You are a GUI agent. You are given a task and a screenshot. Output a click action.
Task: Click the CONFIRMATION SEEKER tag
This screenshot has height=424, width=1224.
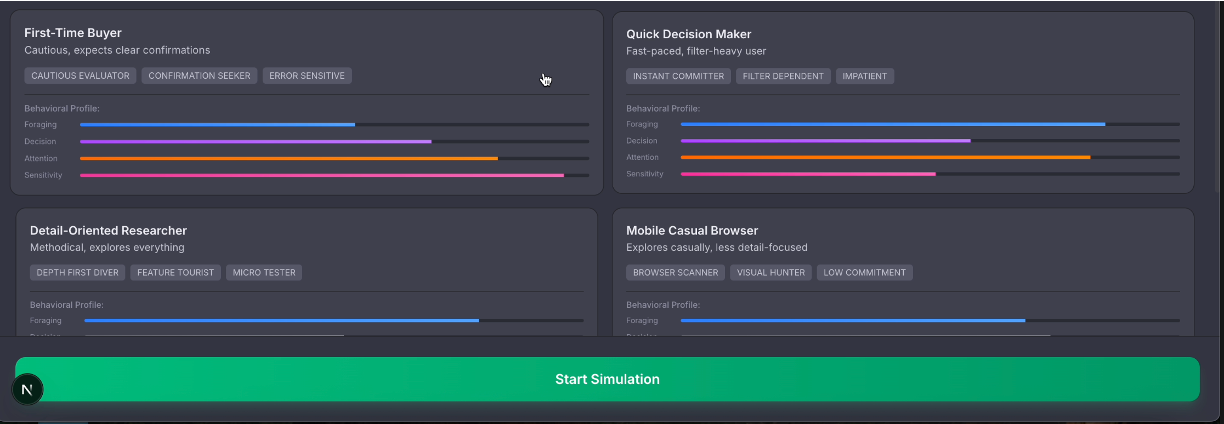[x=200, y=75]
